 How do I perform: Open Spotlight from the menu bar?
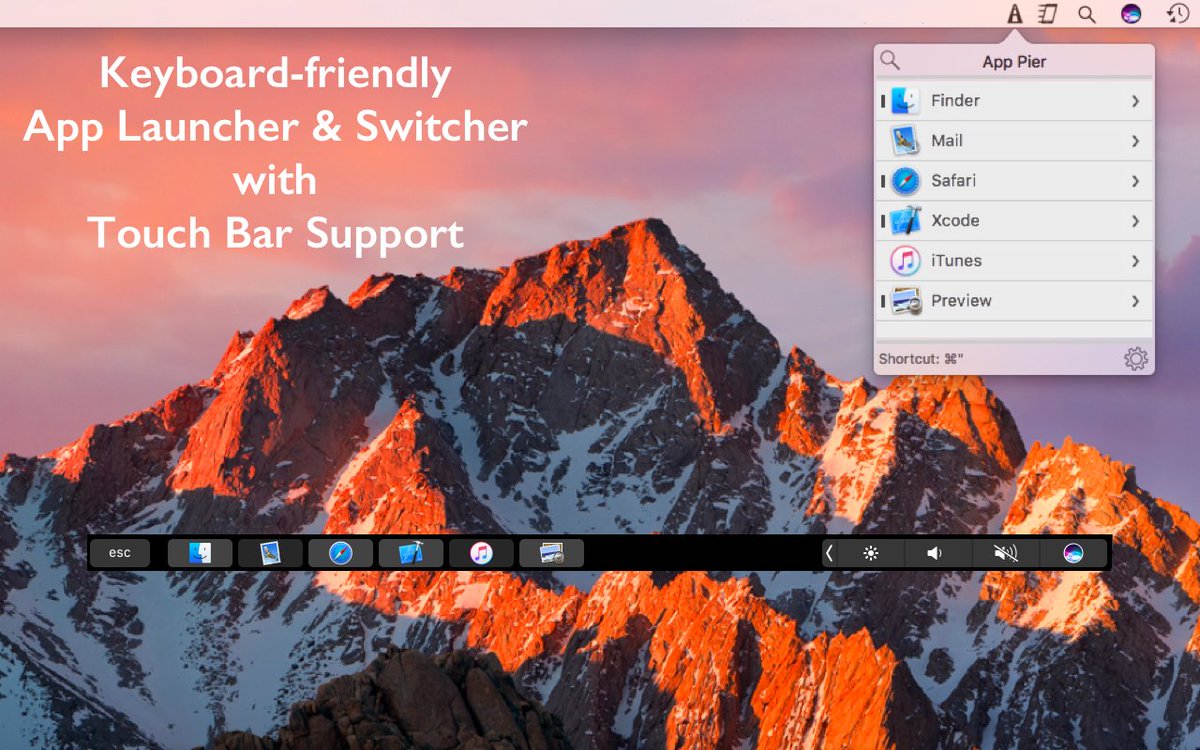tap(1085, 14)
